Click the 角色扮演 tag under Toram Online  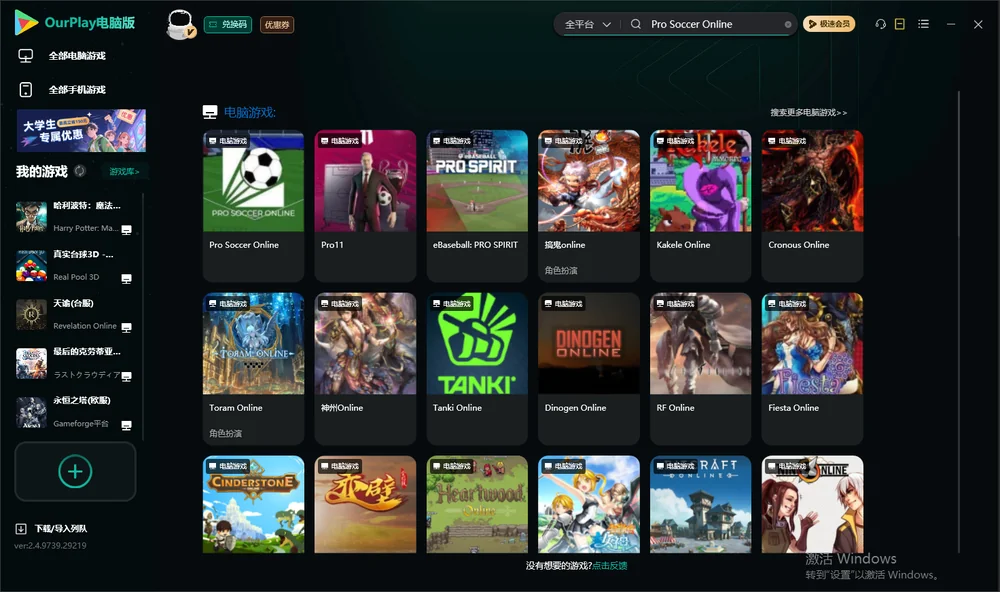[225, 433]
